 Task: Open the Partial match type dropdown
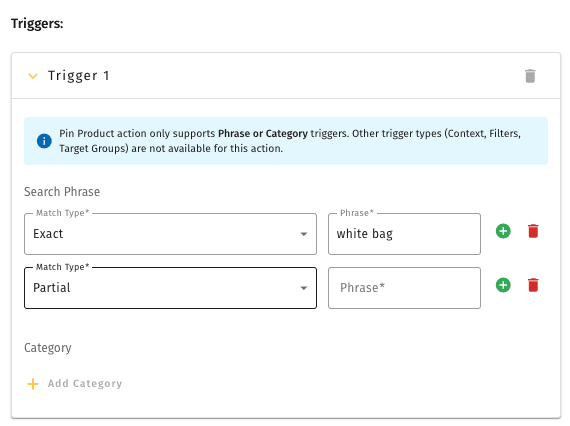coord(170,288)
